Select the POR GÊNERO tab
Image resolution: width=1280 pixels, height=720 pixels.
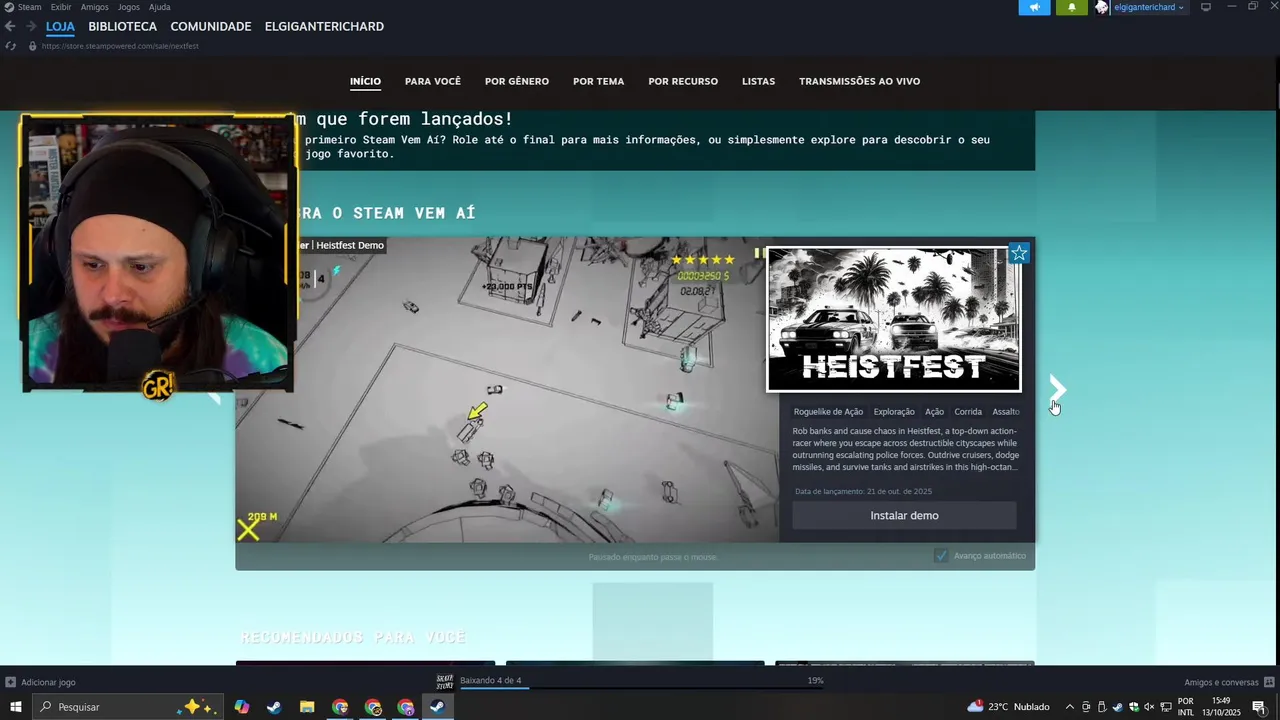[x=517, y=81]
